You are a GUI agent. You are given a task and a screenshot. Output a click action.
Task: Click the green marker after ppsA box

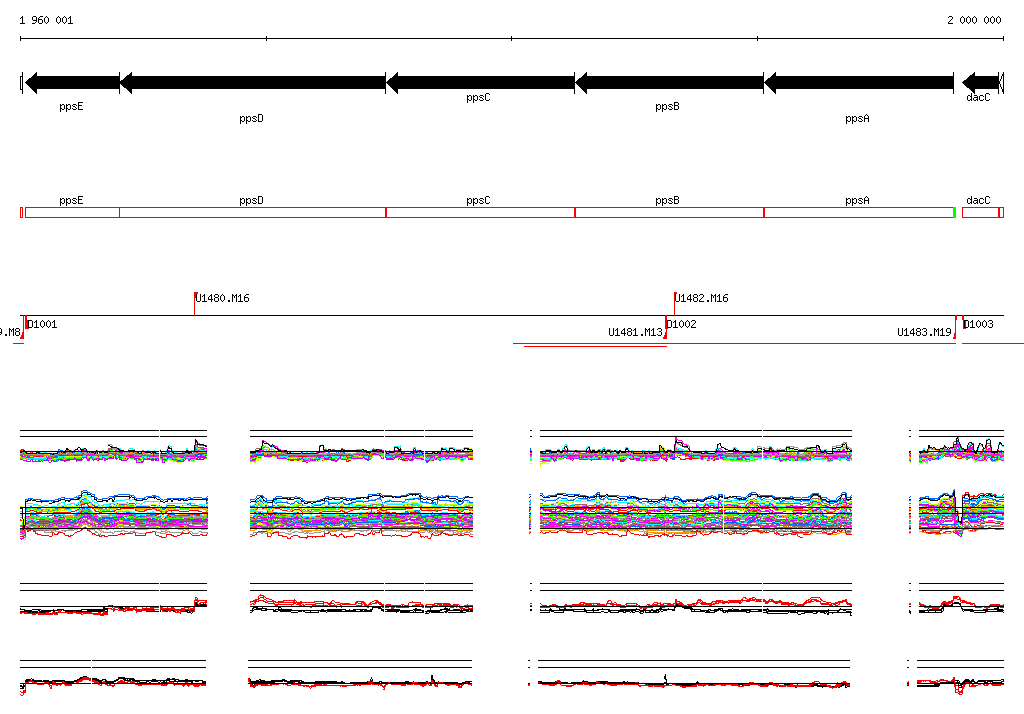(x=955, y=212)
